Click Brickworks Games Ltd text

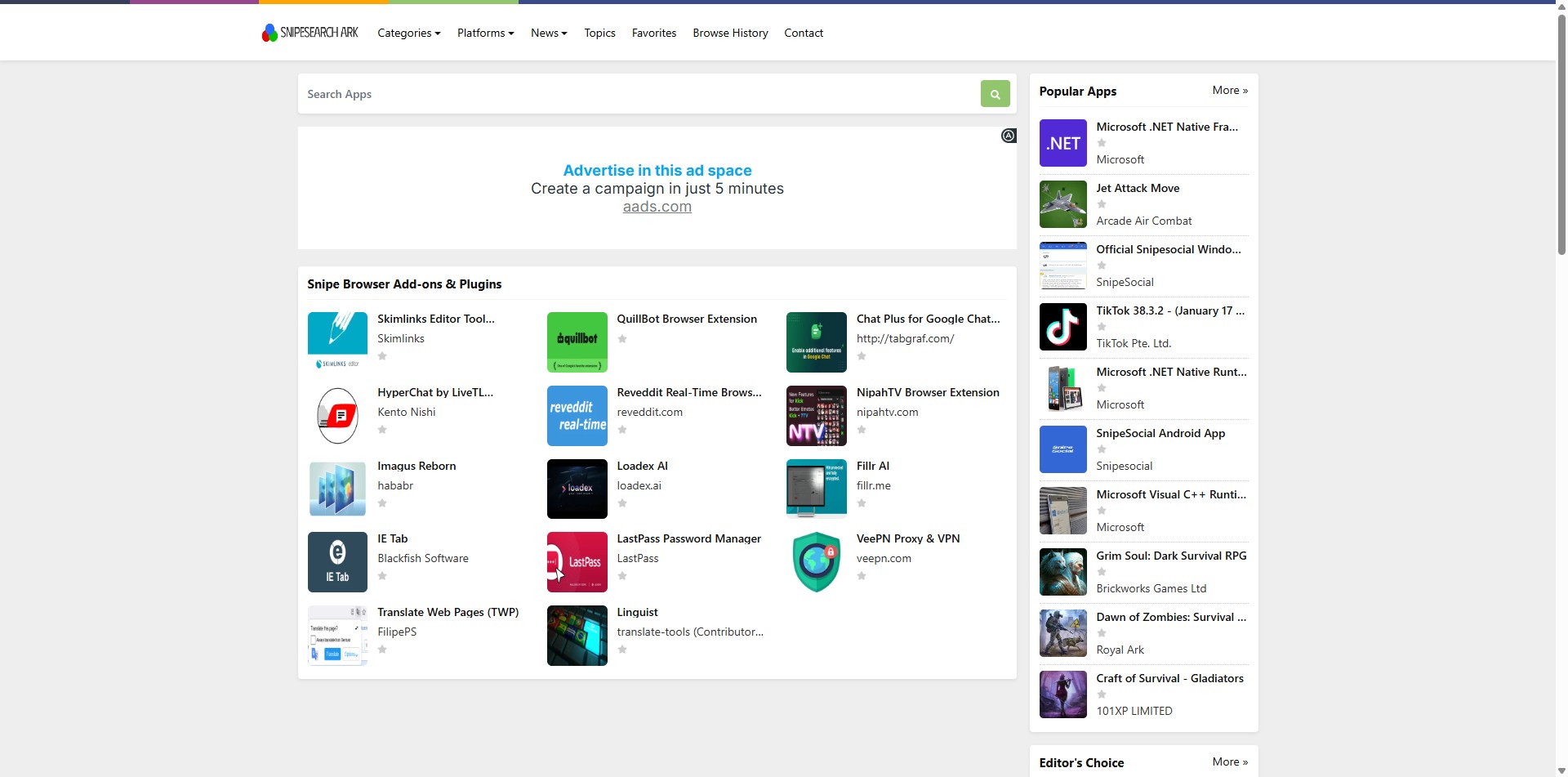point(1151,588)
